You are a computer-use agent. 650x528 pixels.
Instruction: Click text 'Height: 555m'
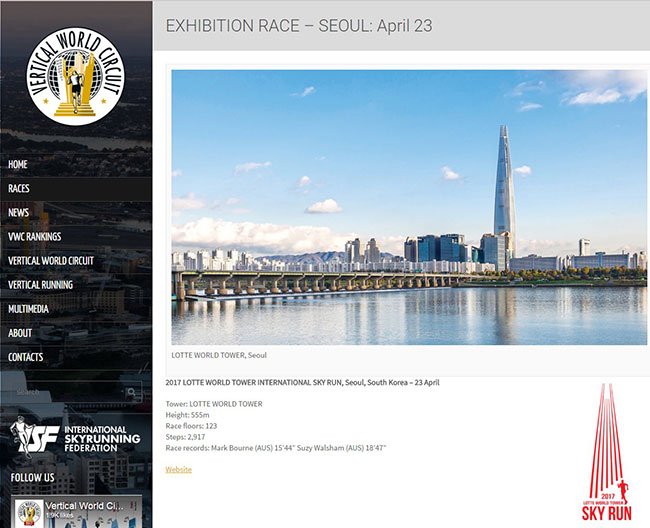tap(187, 415)
